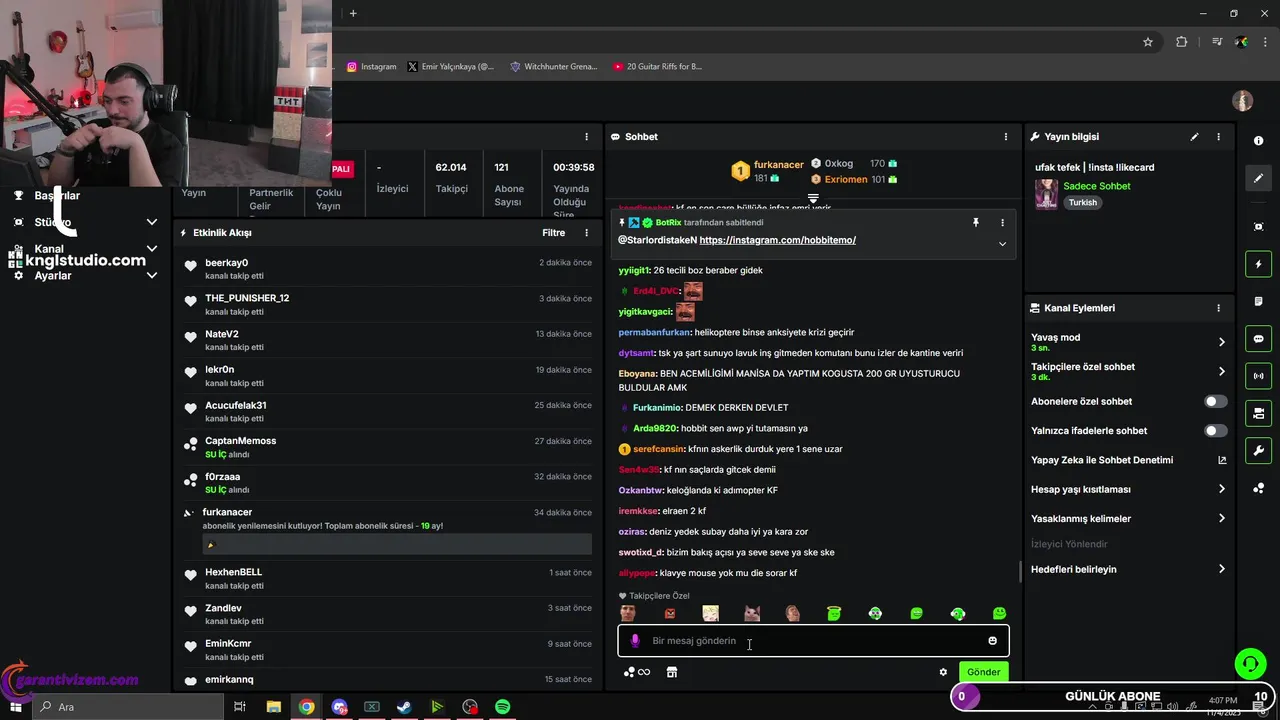1280x720 pixels.
Task: Click the purple microphone icon in chat input
Action: click(635, 641)
